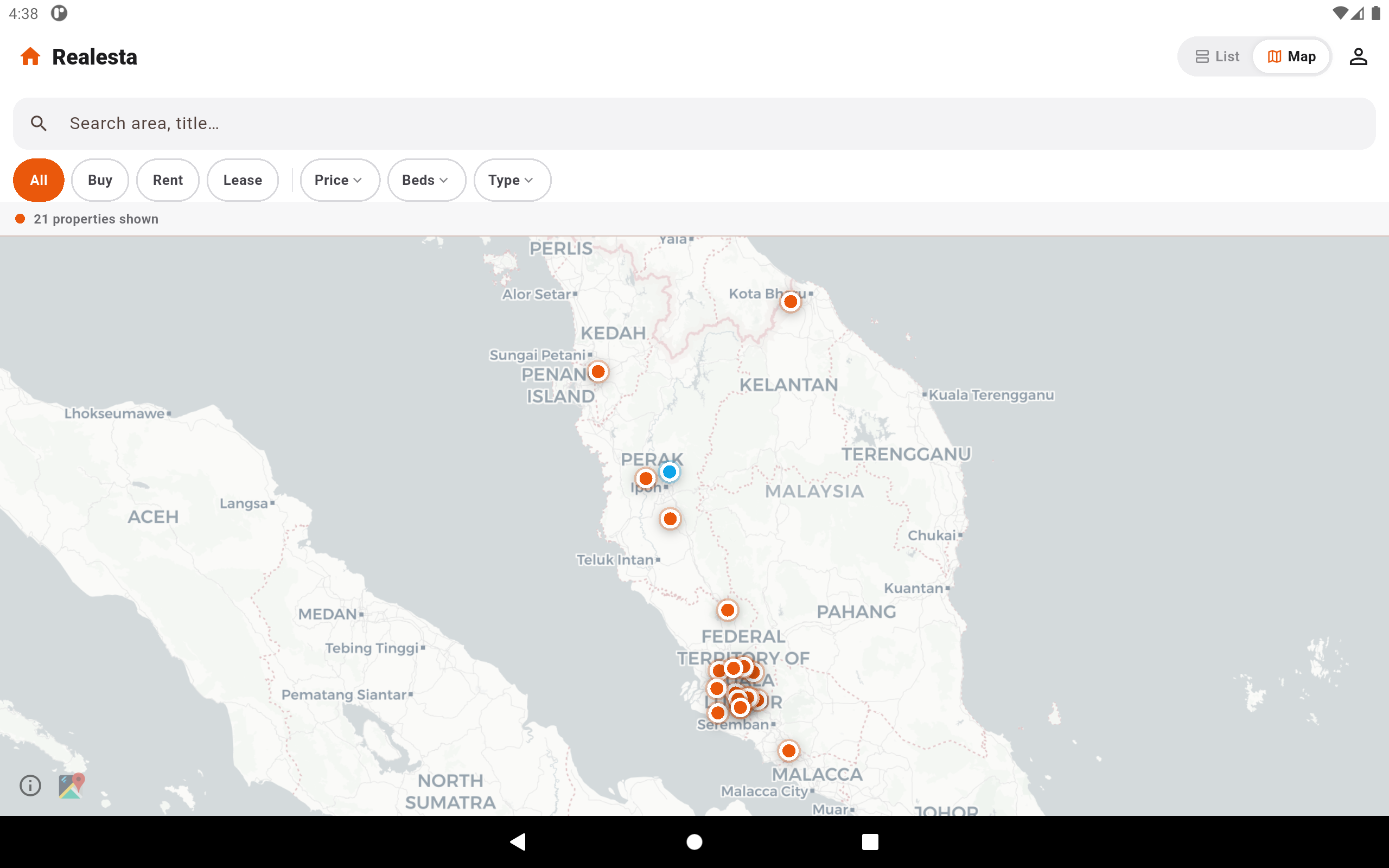Filter listings by Lease
The image size is (1389, 868).
click(243, 180)
